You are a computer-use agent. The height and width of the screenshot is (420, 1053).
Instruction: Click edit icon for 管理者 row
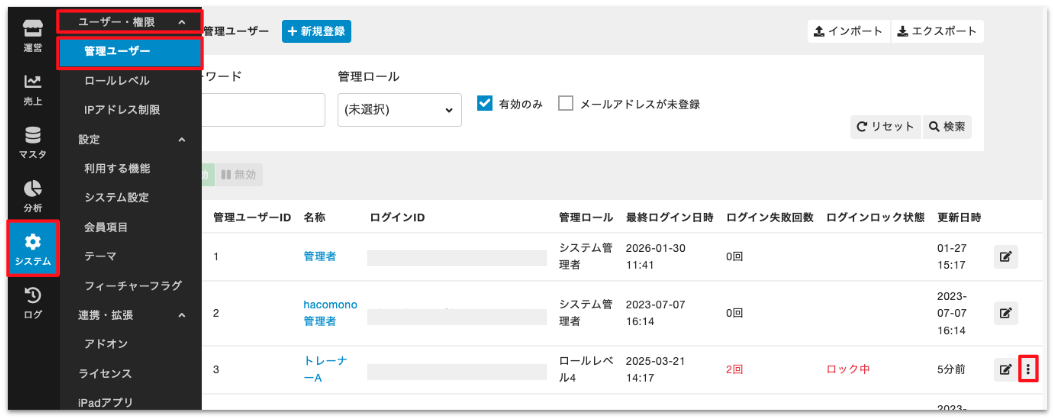click(x=1005, y=257)
